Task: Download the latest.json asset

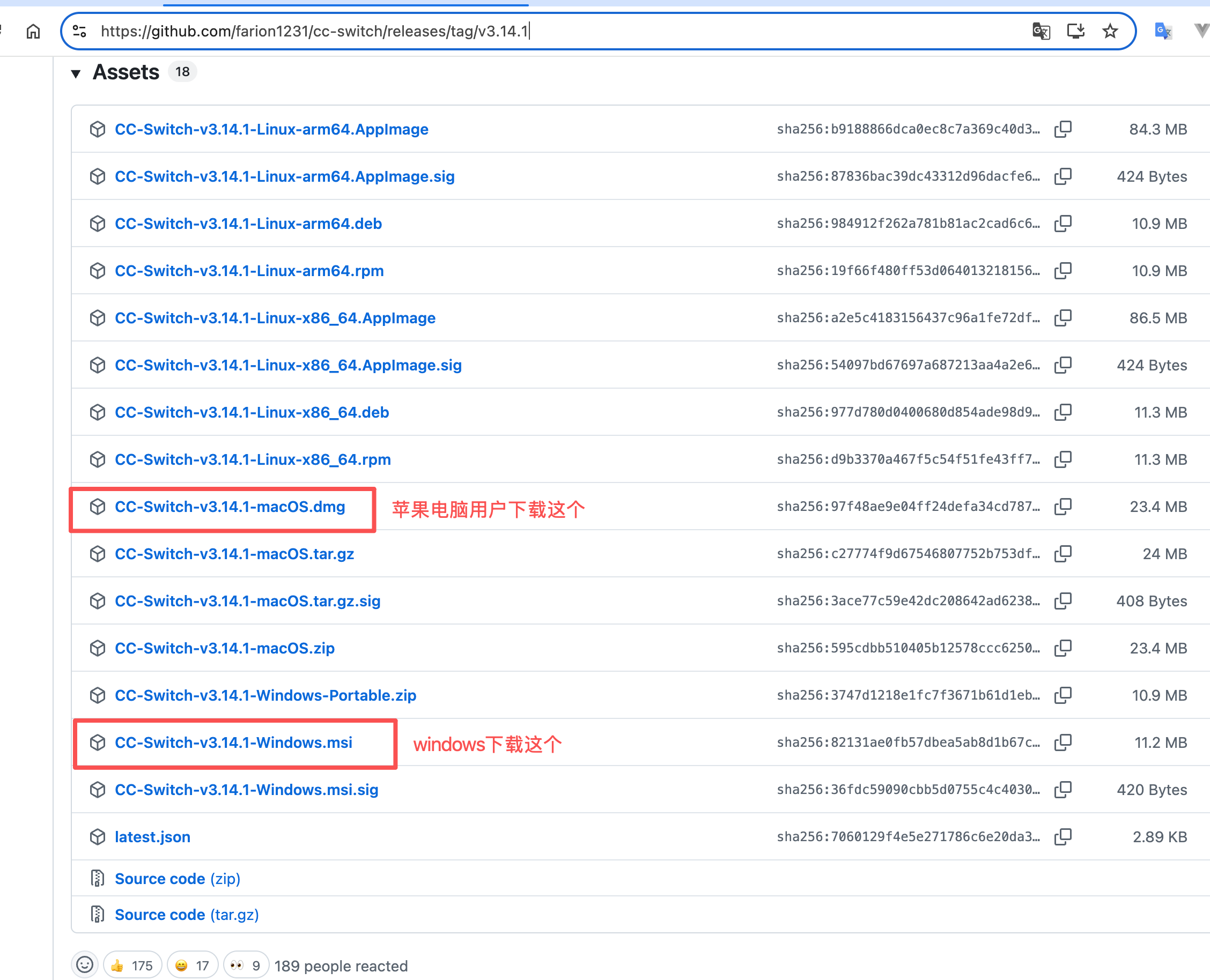Action: [x=152, y=837]
